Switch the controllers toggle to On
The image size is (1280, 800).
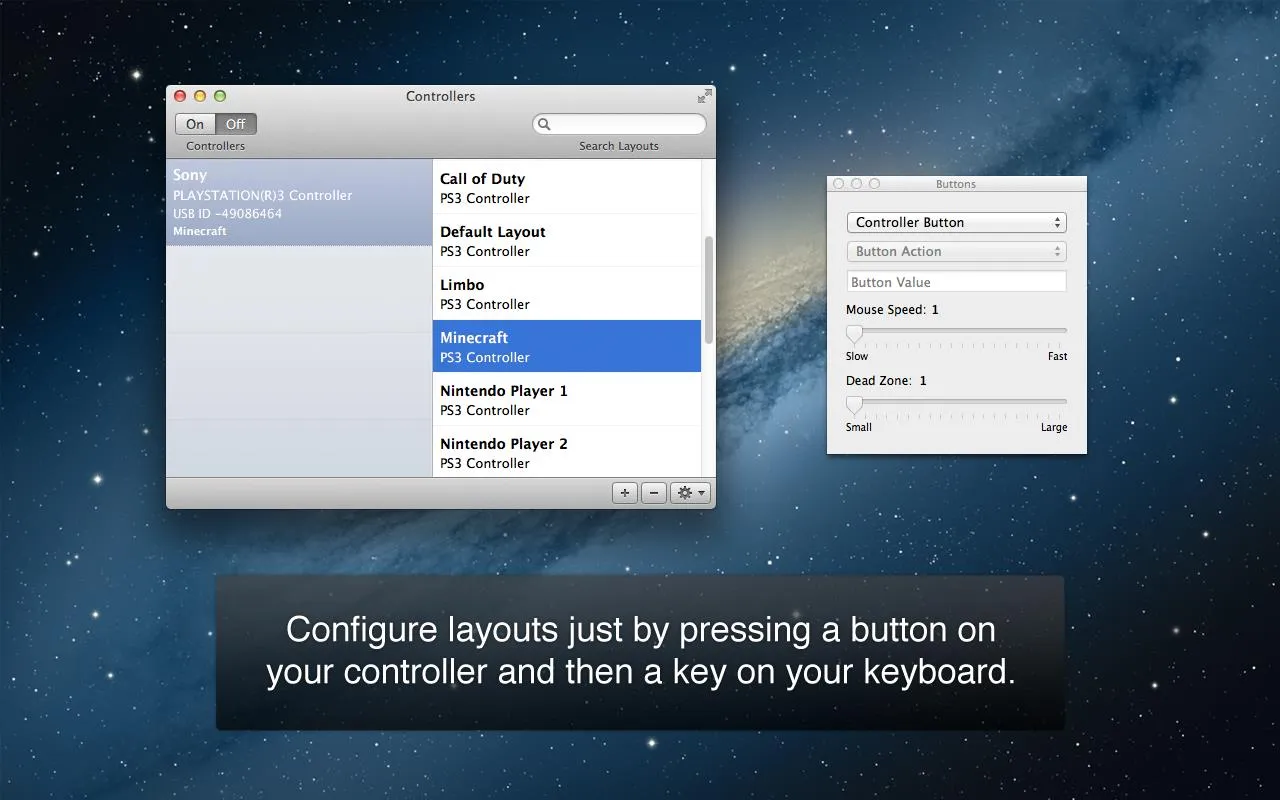pyautogui.click(x=194, y=123)
